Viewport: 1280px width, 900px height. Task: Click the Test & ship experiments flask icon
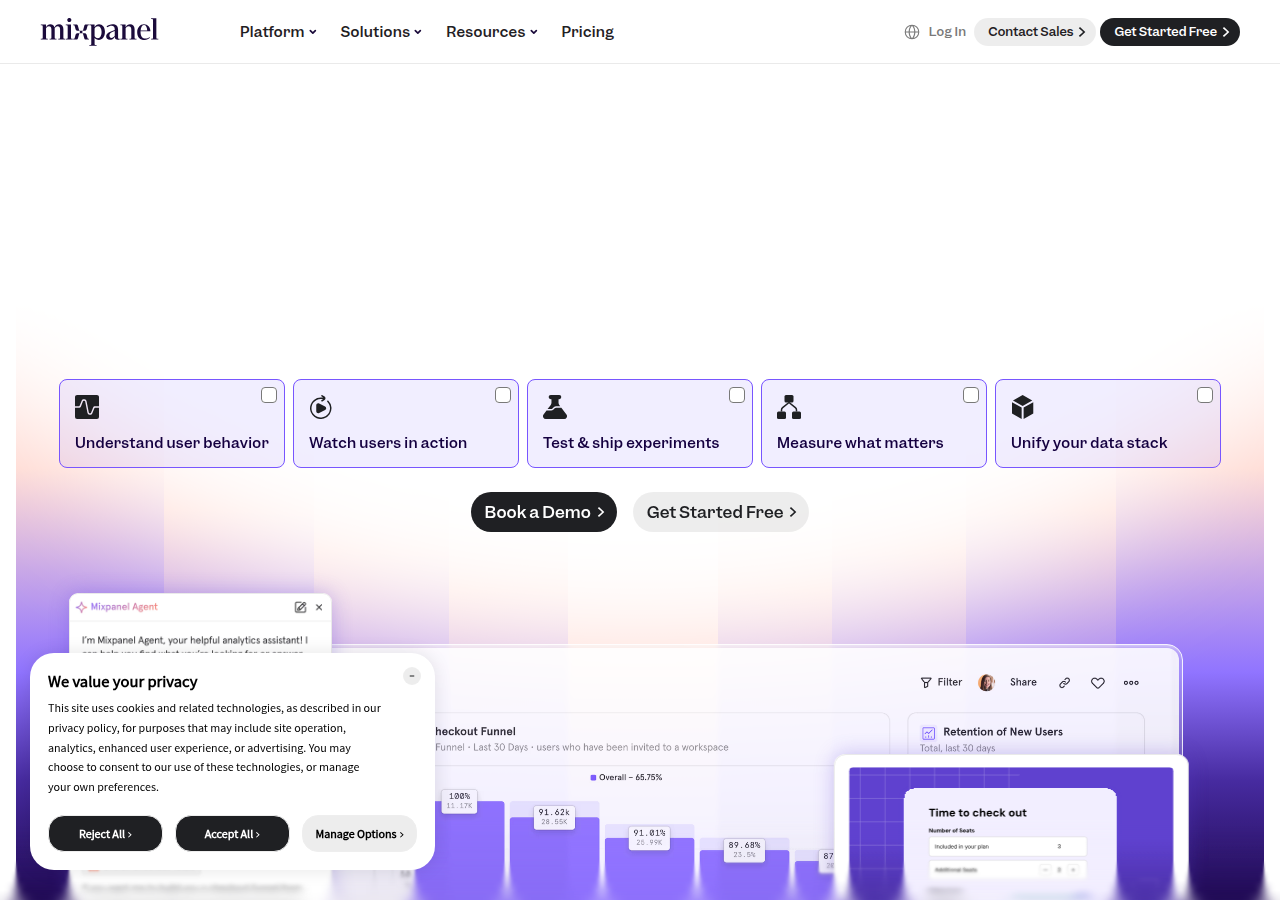point(555,407)
